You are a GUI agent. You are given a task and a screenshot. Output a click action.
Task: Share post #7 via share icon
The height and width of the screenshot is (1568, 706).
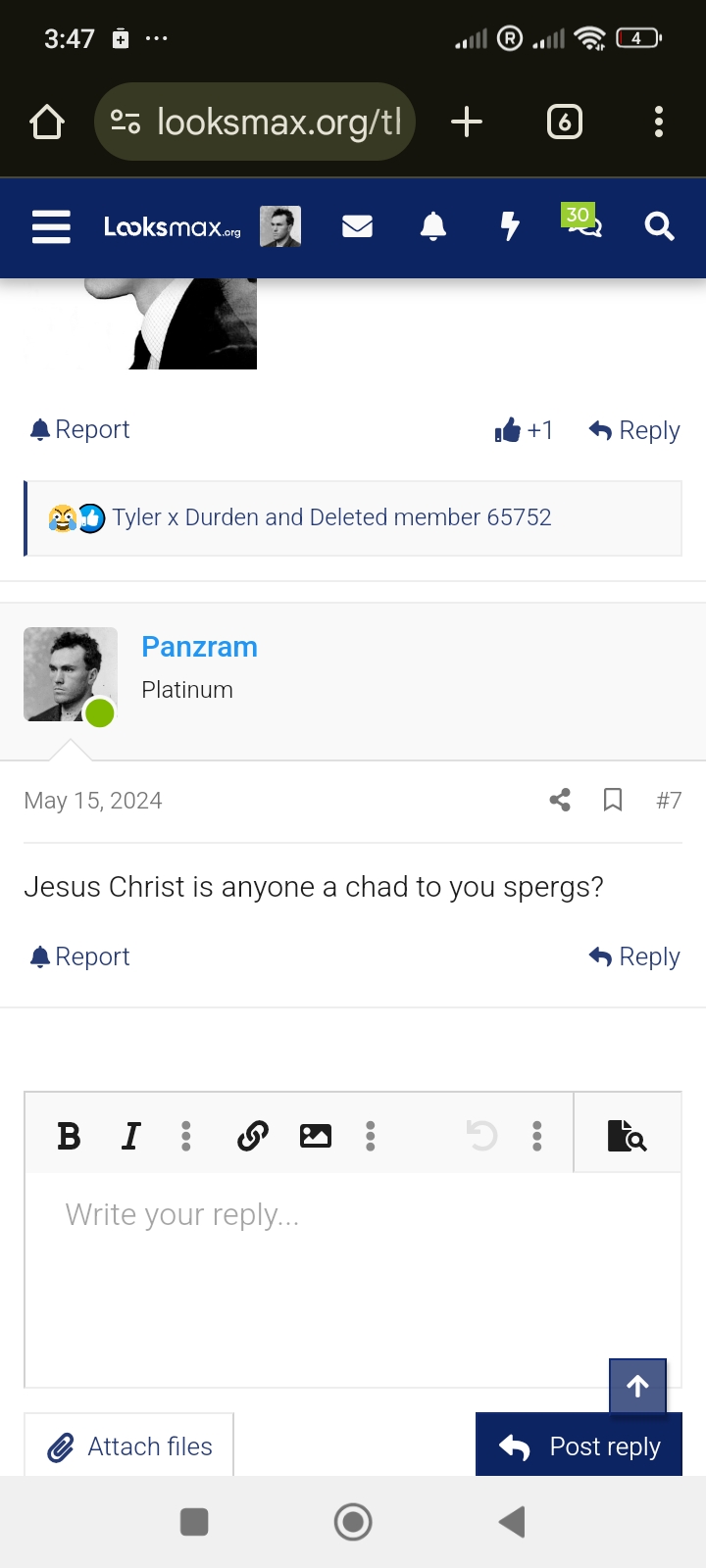pos(560,801)
